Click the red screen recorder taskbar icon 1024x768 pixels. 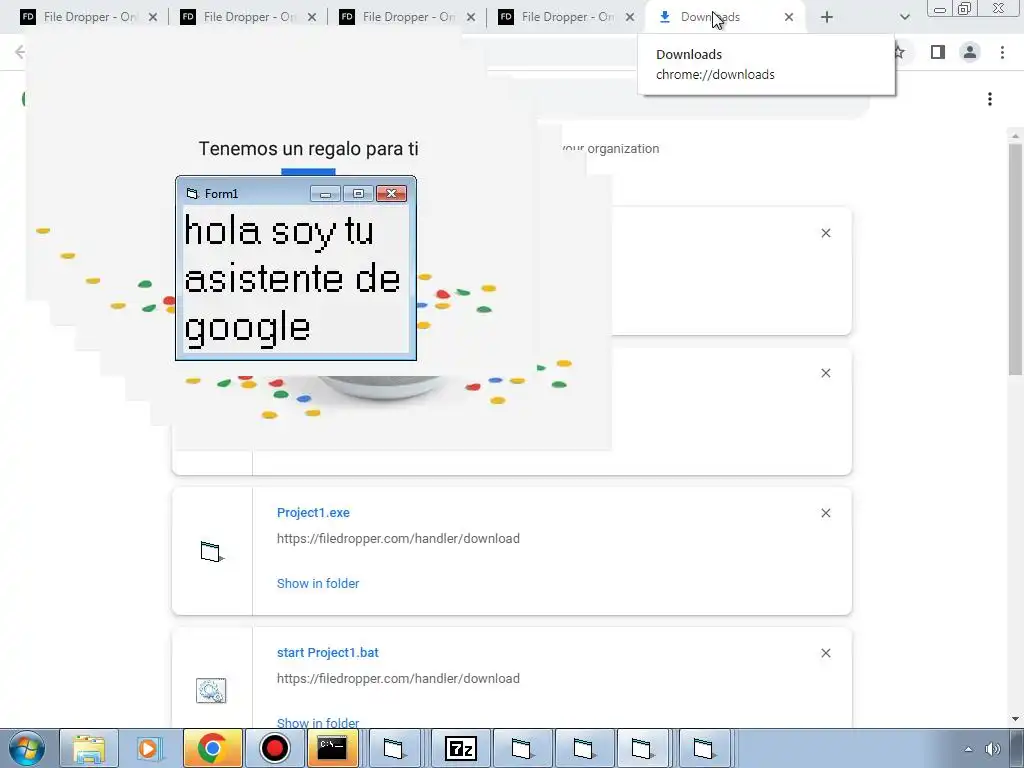click(274, 748)
